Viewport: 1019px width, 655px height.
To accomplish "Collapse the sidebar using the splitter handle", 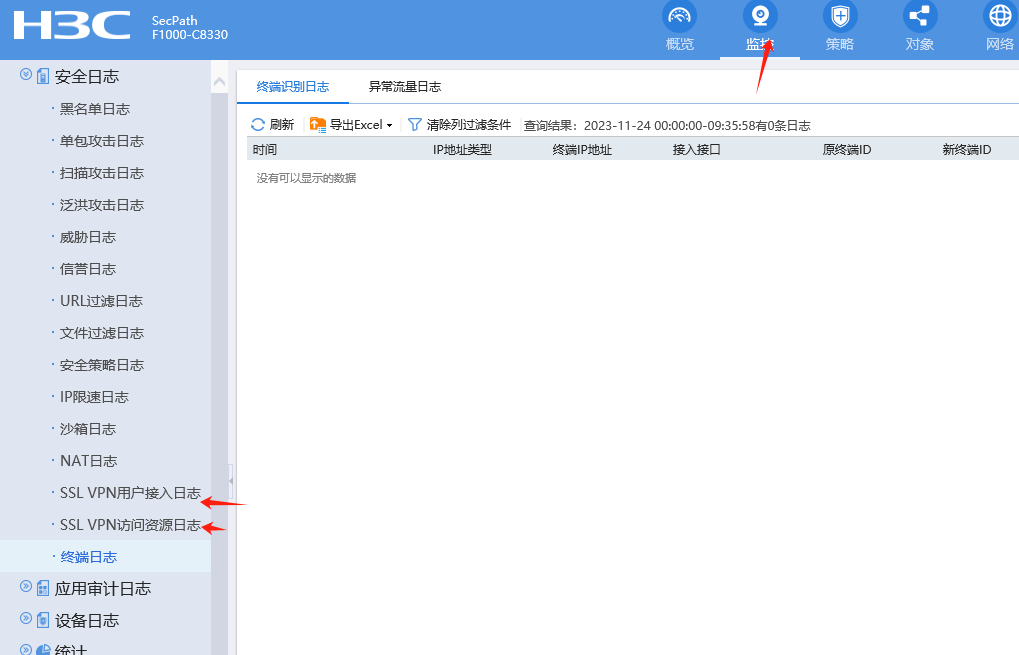I will 231,481.
